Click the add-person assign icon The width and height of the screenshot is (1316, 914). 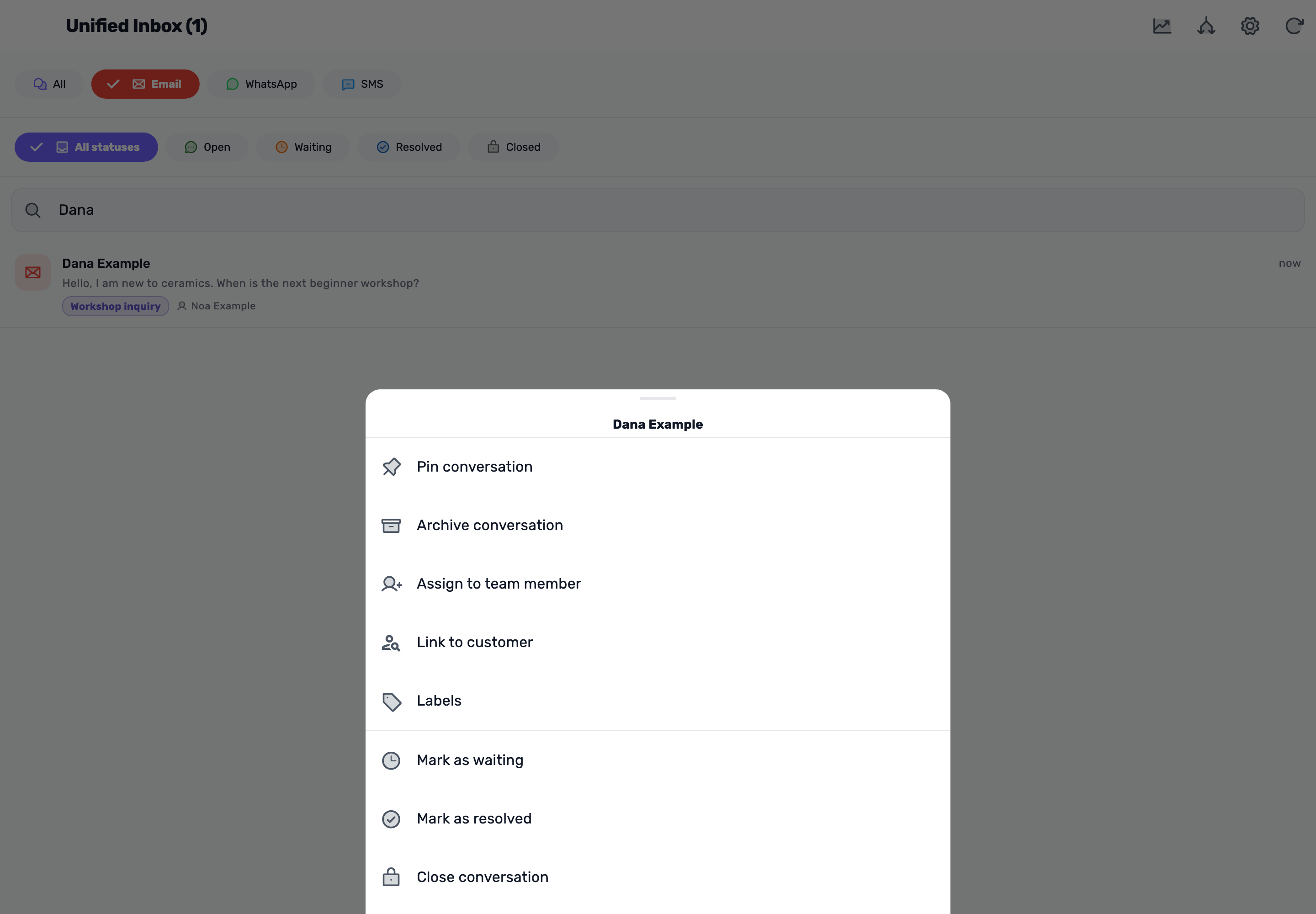(391, 584)
